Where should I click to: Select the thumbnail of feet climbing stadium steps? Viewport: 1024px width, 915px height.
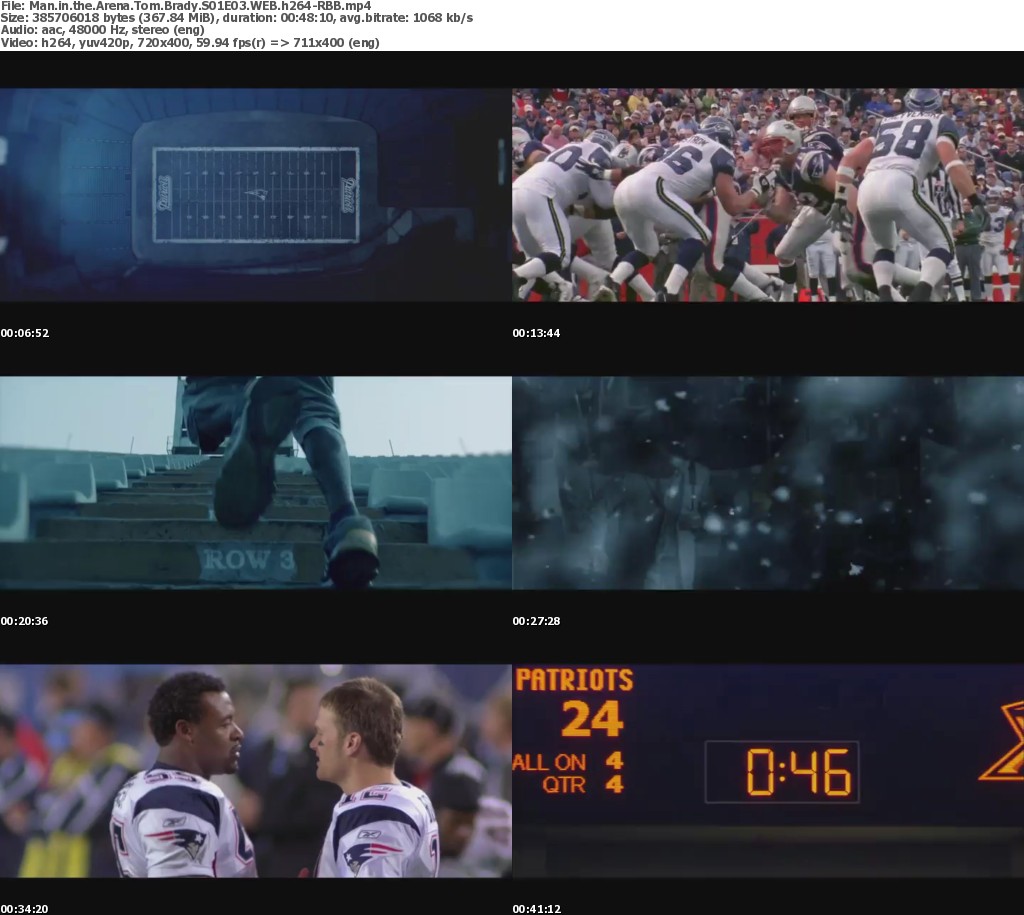coord(255,483)
